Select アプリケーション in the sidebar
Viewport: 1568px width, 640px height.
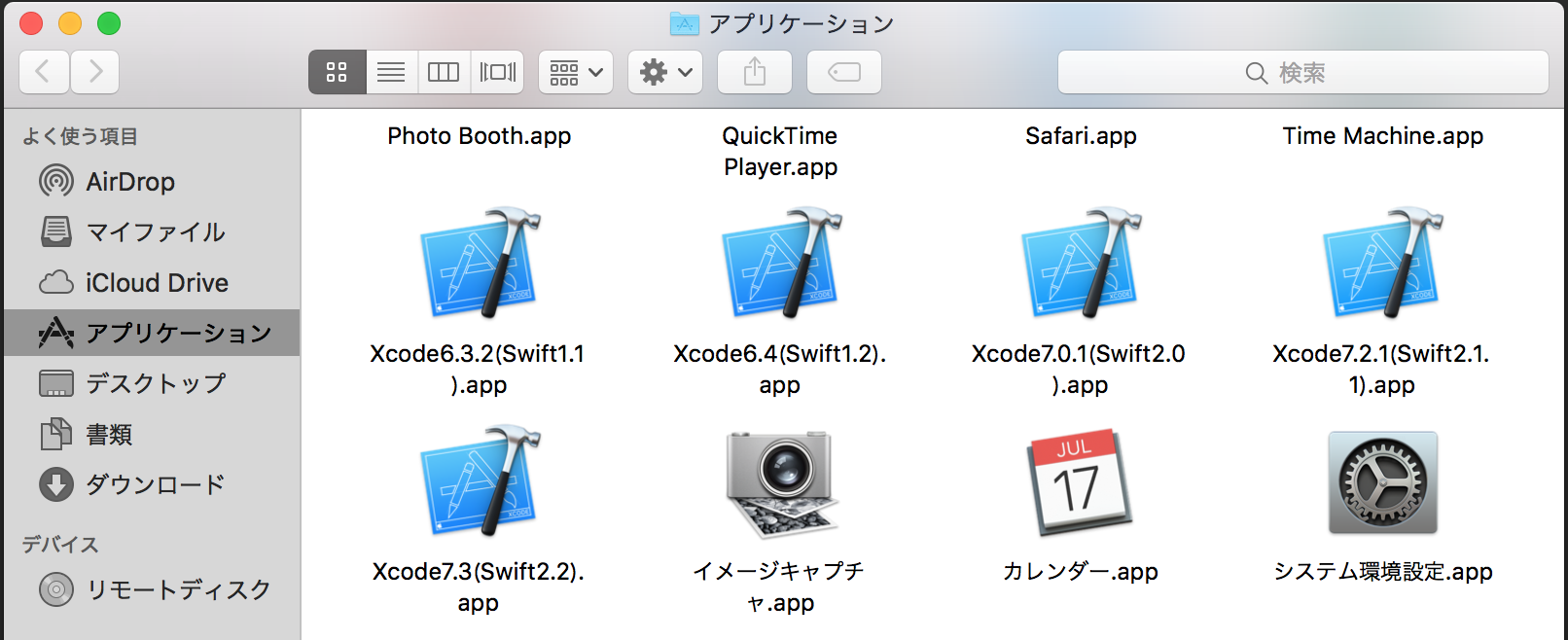click(152, 333)
